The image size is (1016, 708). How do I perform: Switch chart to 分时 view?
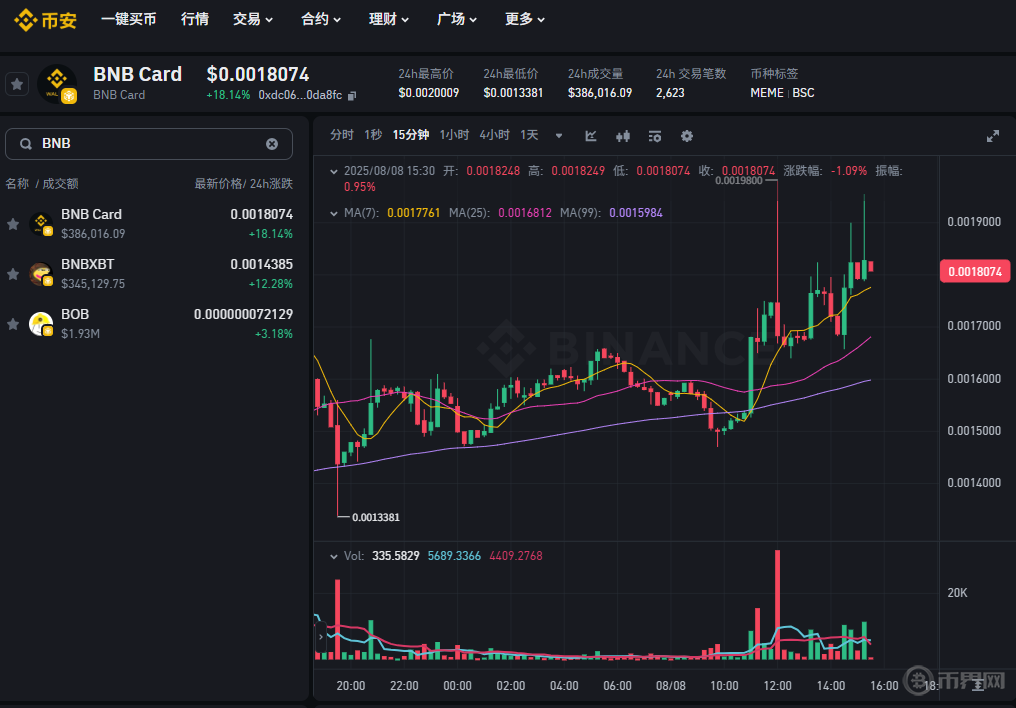pyautogui.click(x=341, y=135)
